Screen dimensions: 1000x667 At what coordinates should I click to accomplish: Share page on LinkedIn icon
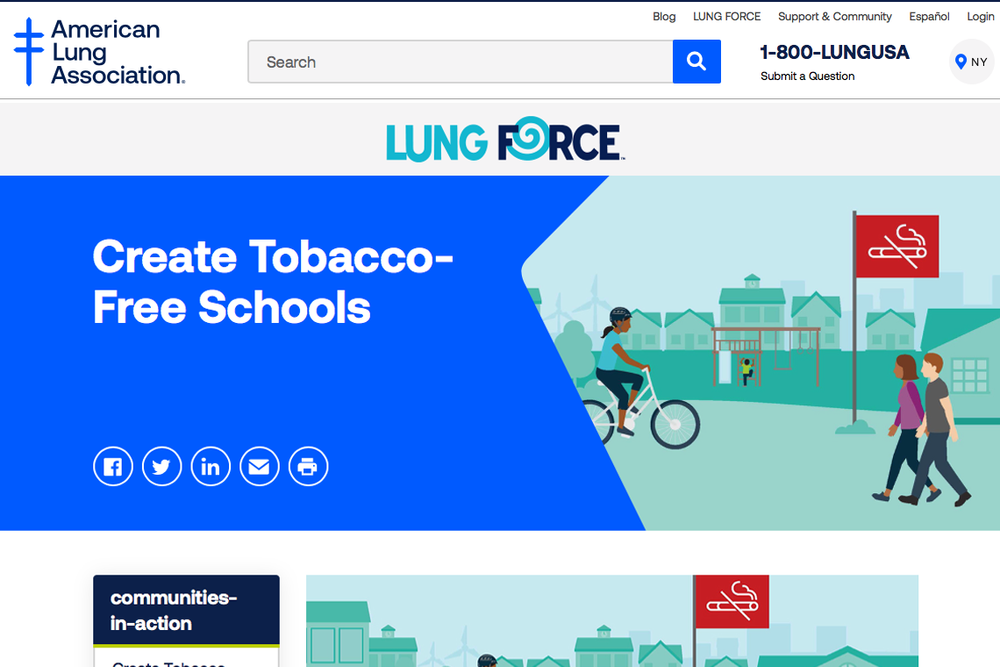click(x=210, y=467)
